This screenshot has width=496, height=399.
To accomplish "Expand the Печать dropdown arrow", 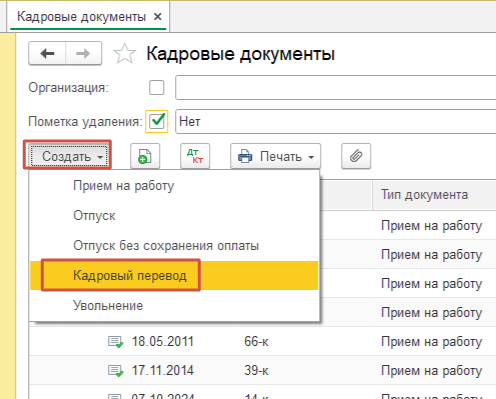I will point(311,157).
